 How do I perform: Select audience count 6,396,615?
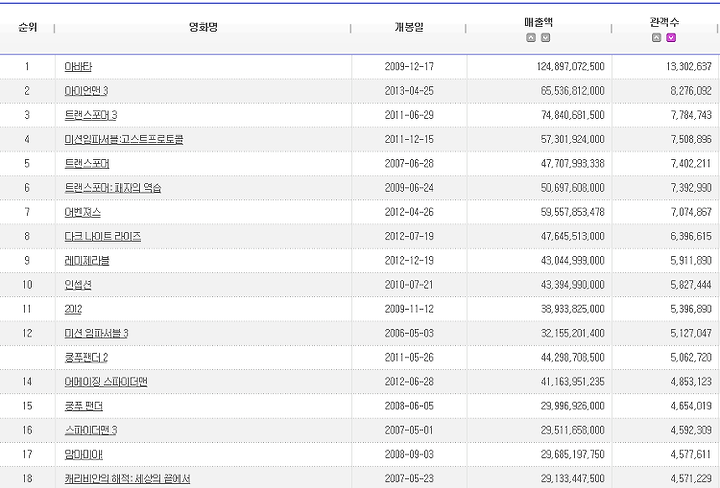(x=691, y=236)
